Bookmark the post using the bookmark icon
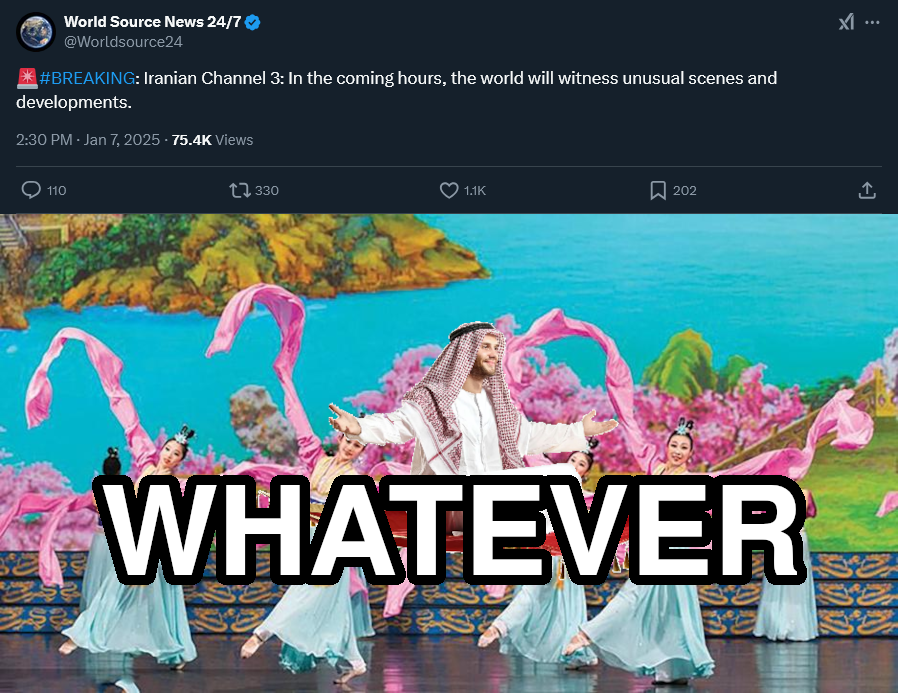The height and width of the screenshot is (693, 898). [x=658, y=190]
